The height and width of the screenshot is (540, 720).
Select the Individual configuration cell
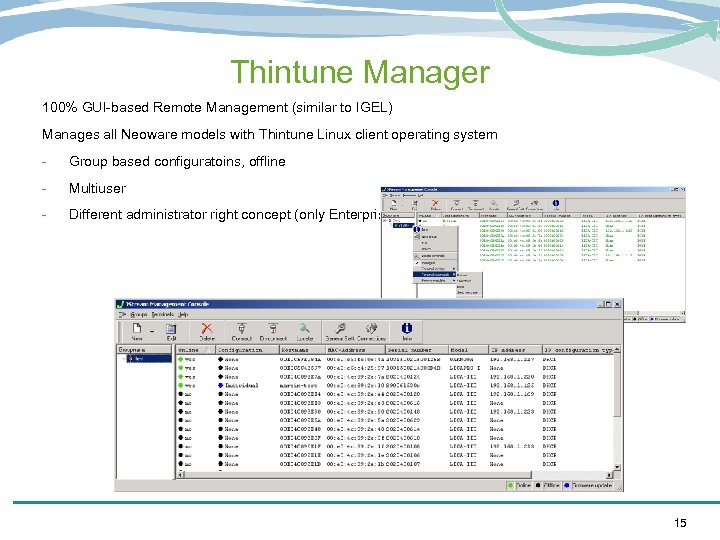pos(242,385)
